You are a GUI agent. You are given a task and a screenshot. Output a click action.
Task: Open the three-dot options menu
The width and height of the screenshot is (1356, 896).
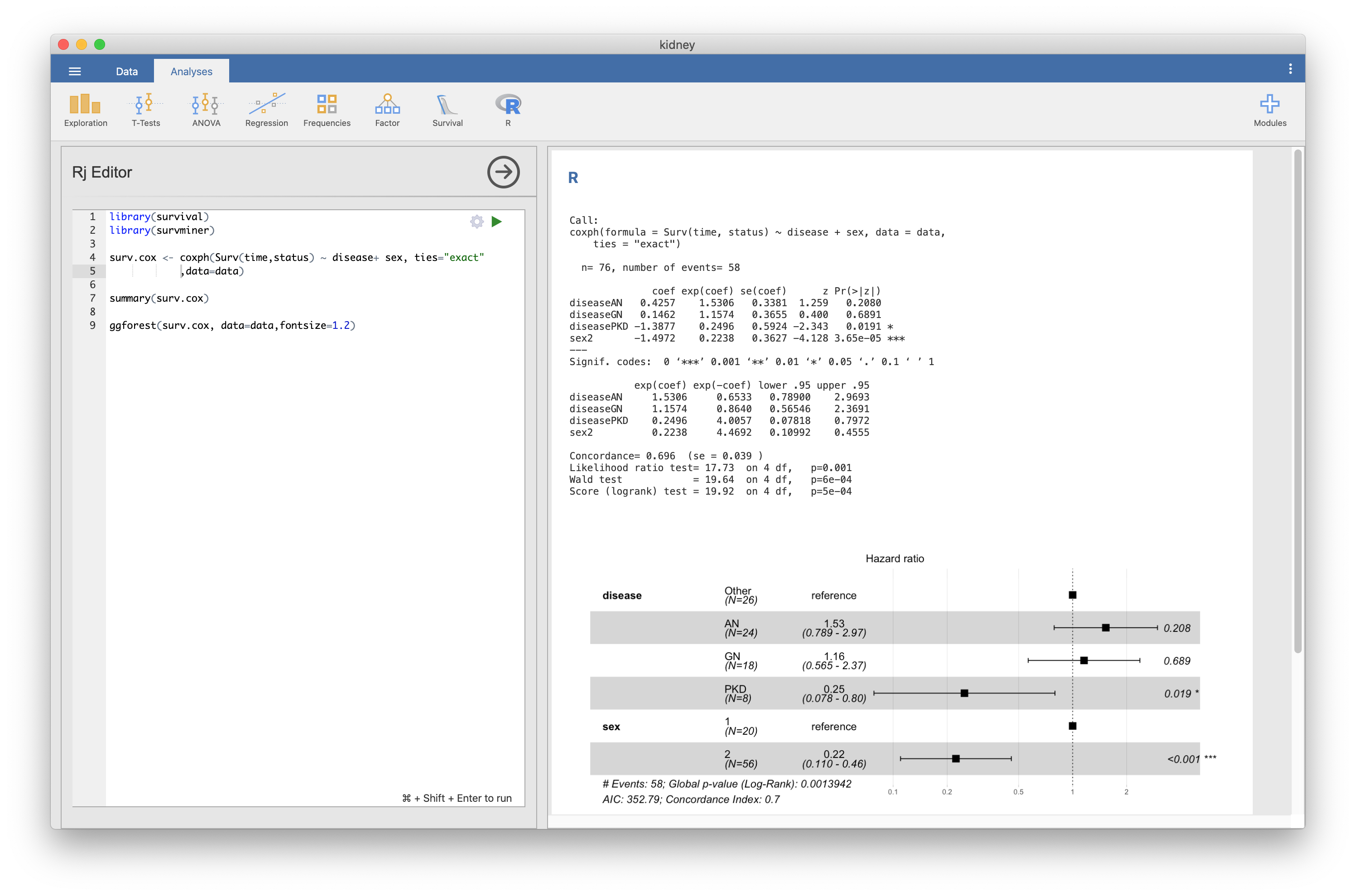coord(1290,69)
